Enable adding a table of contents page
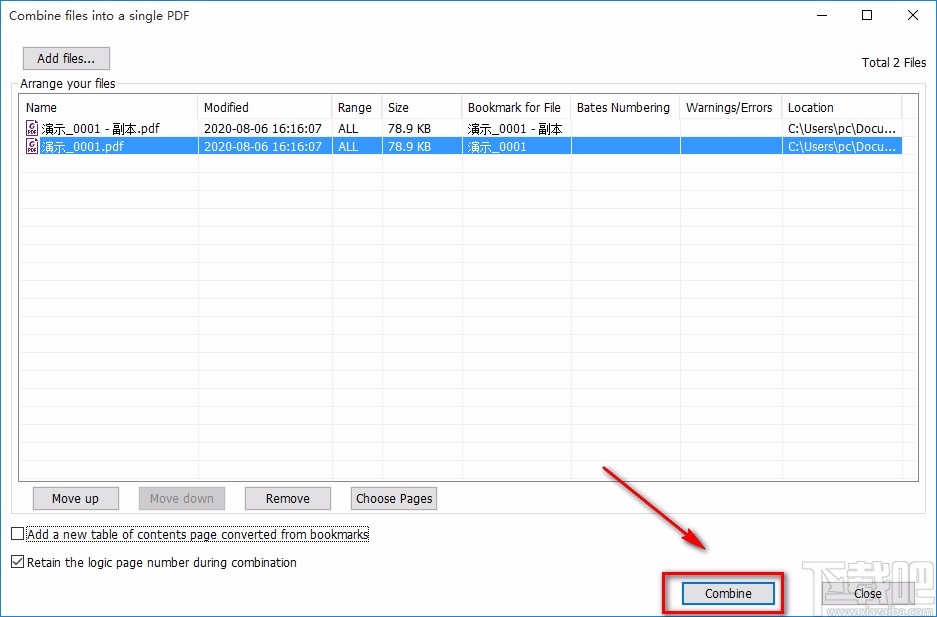 coord(17,534)
